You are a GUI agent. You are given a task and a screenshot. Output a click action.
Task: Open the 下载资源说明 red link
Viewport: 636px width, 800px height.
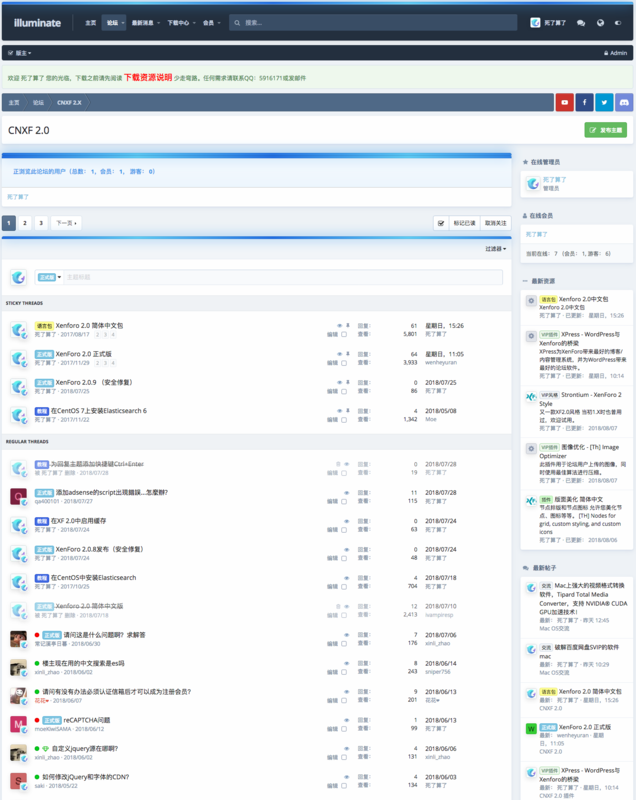point(148,78)
